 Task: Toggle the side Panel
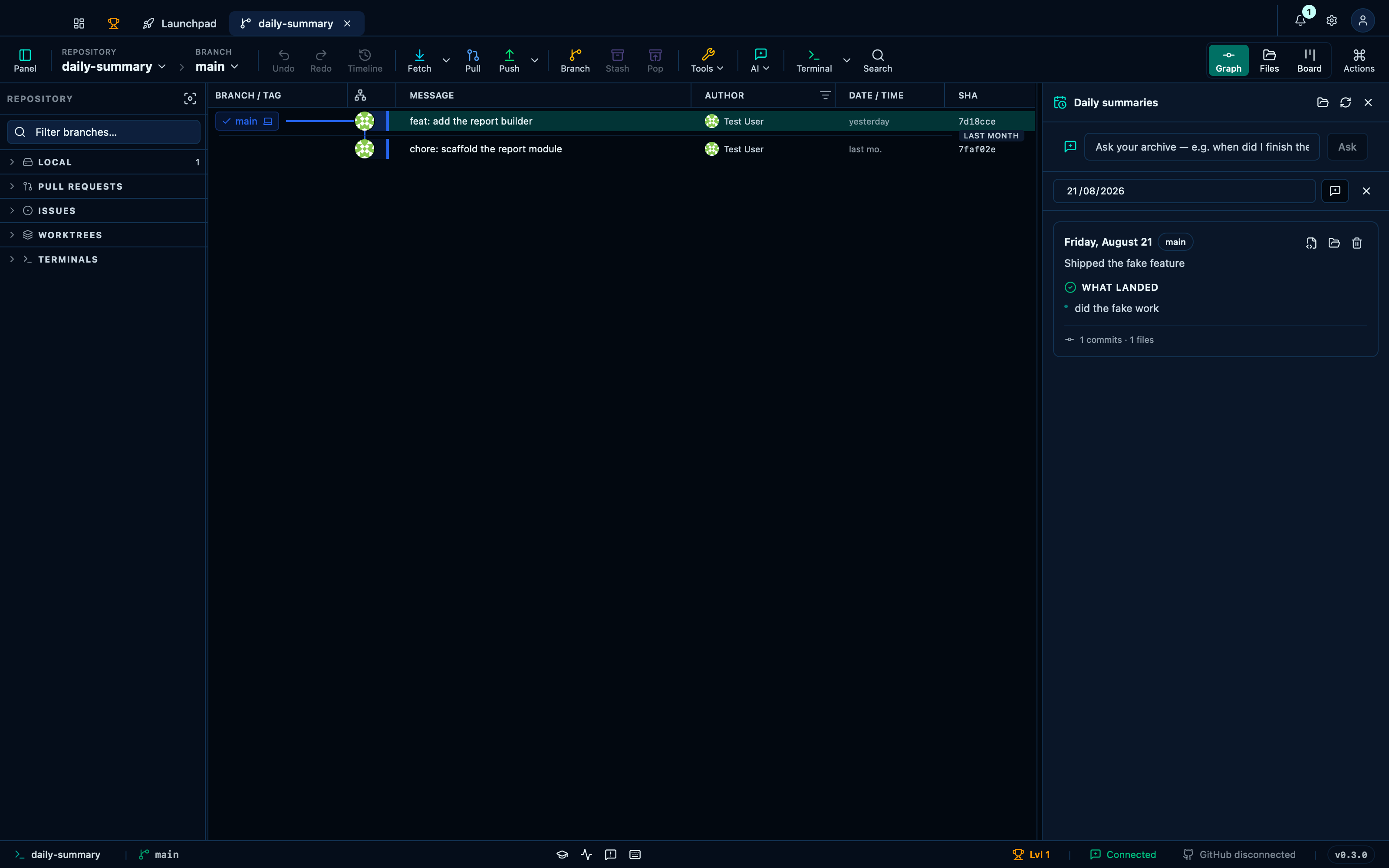[25, 60]
